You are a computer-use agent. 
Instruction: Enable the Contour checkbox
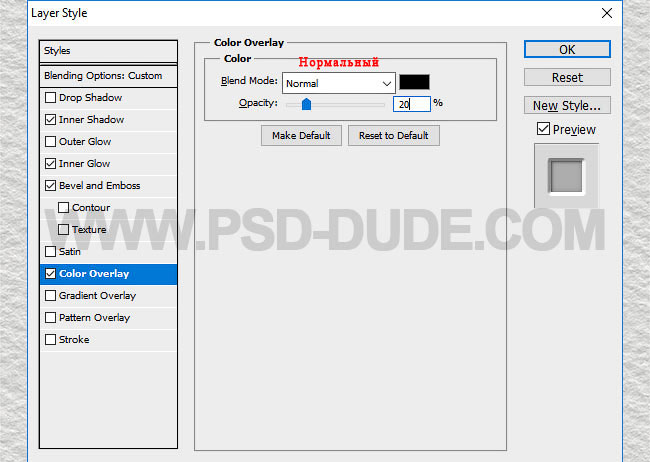click(63, 207)
